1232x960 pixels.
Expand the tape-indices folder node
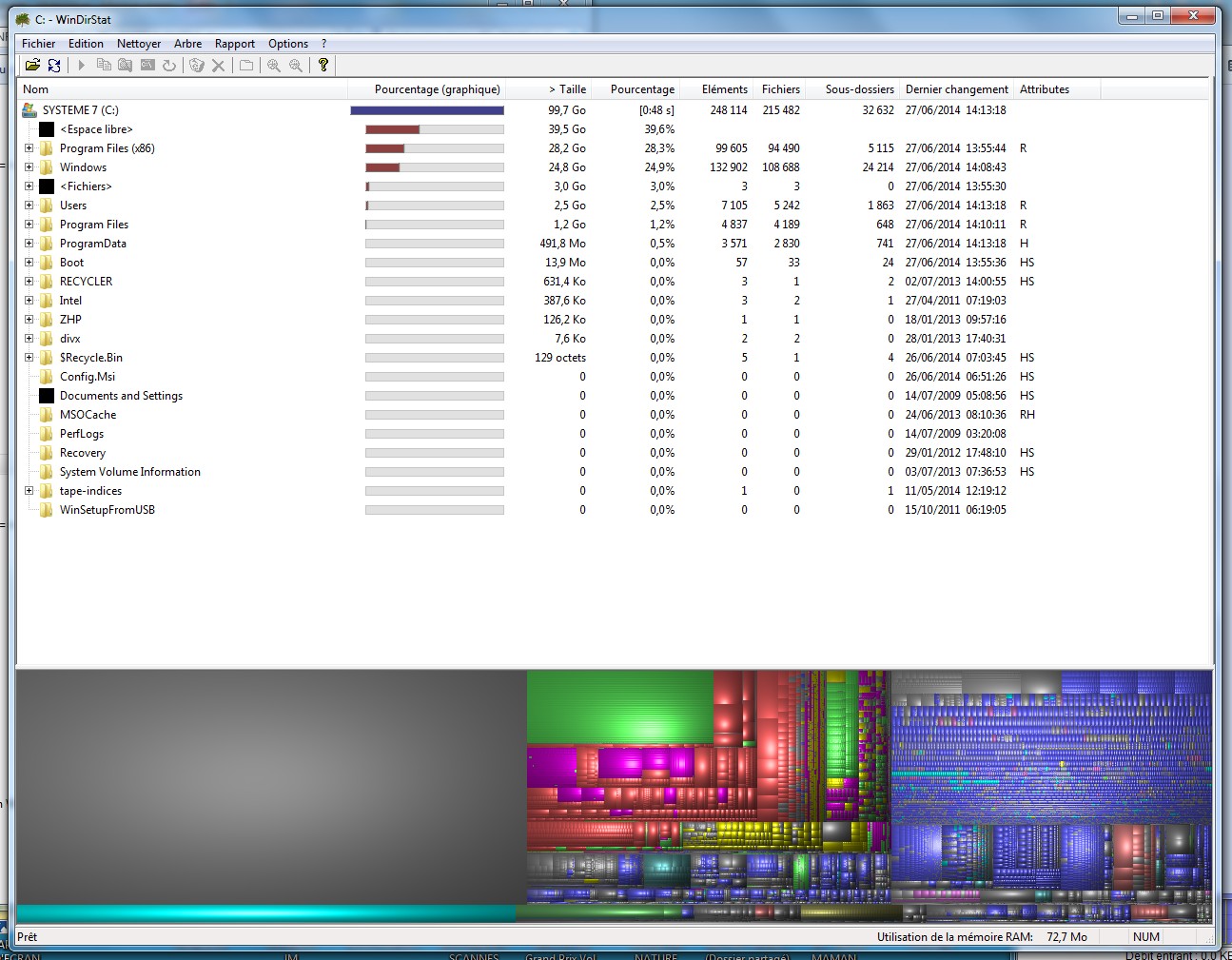[x=29, y=491]
